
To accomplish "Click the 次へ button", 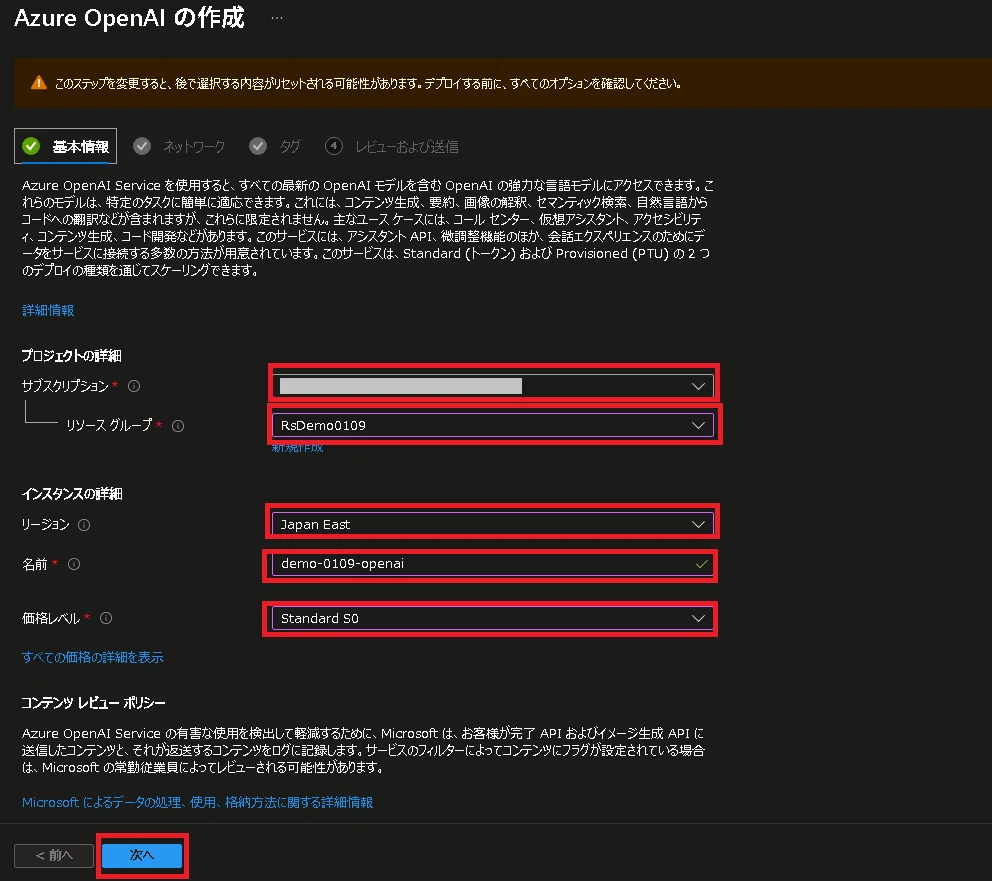I will tap(142, 855).
